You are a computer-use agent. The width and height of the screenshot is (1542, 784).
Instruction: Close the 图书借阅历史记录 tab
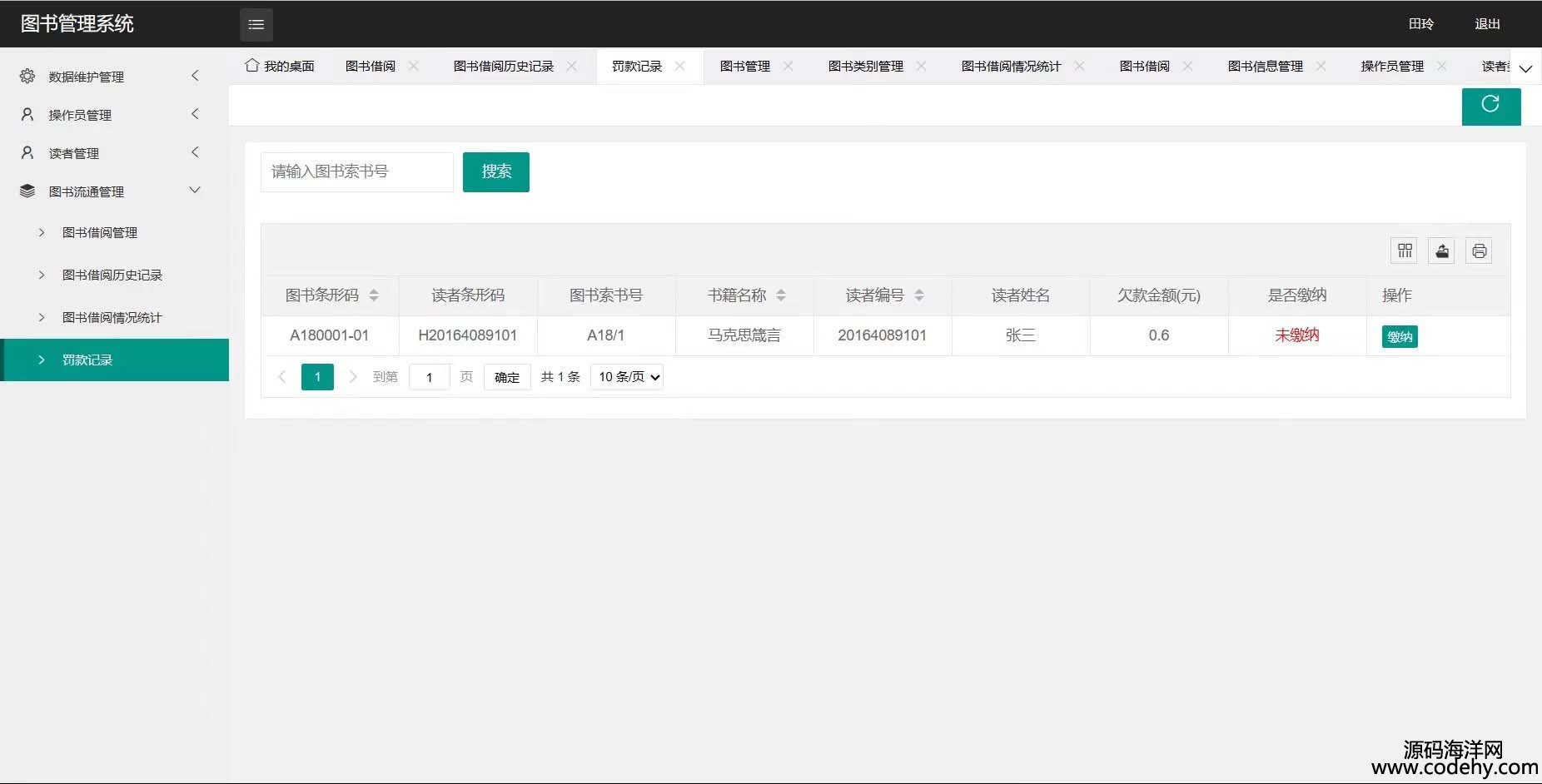571,66
